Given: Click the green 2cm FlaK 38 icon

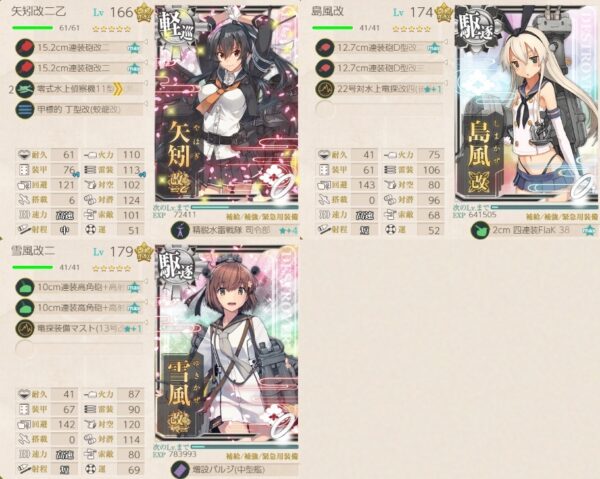Looking at the screenshot, I should pyautogui.click(x=480, y=230).
